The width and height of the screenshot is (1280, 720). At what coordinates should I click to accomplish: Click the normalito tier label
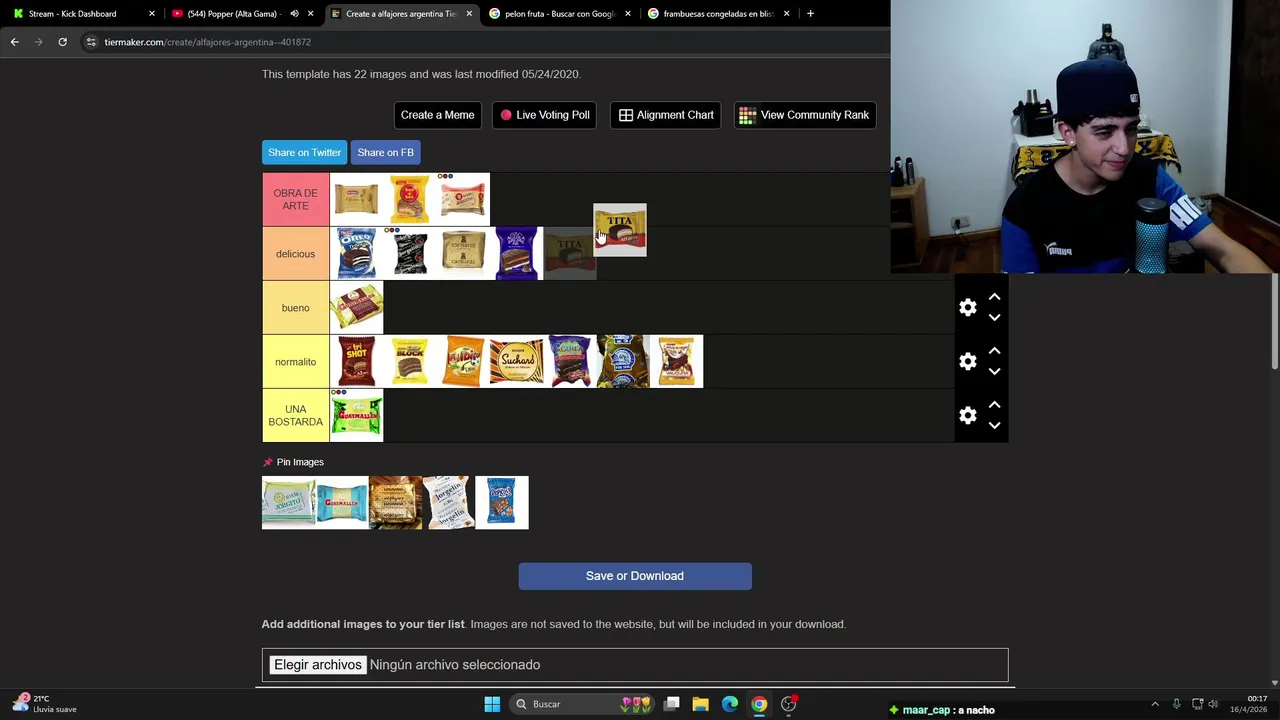coord(295,362)
